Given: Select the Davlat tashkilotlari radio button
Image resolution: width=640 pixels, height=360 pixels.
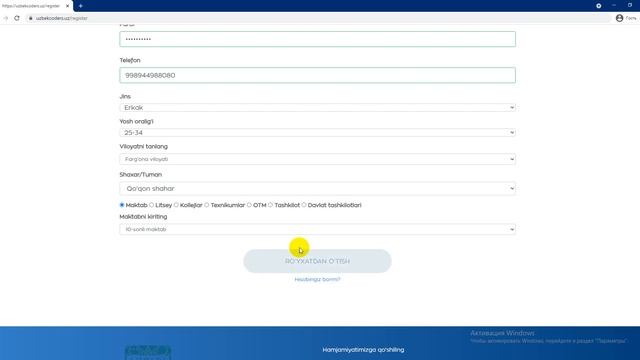Looking at the screenshot, I should (304, 205).
